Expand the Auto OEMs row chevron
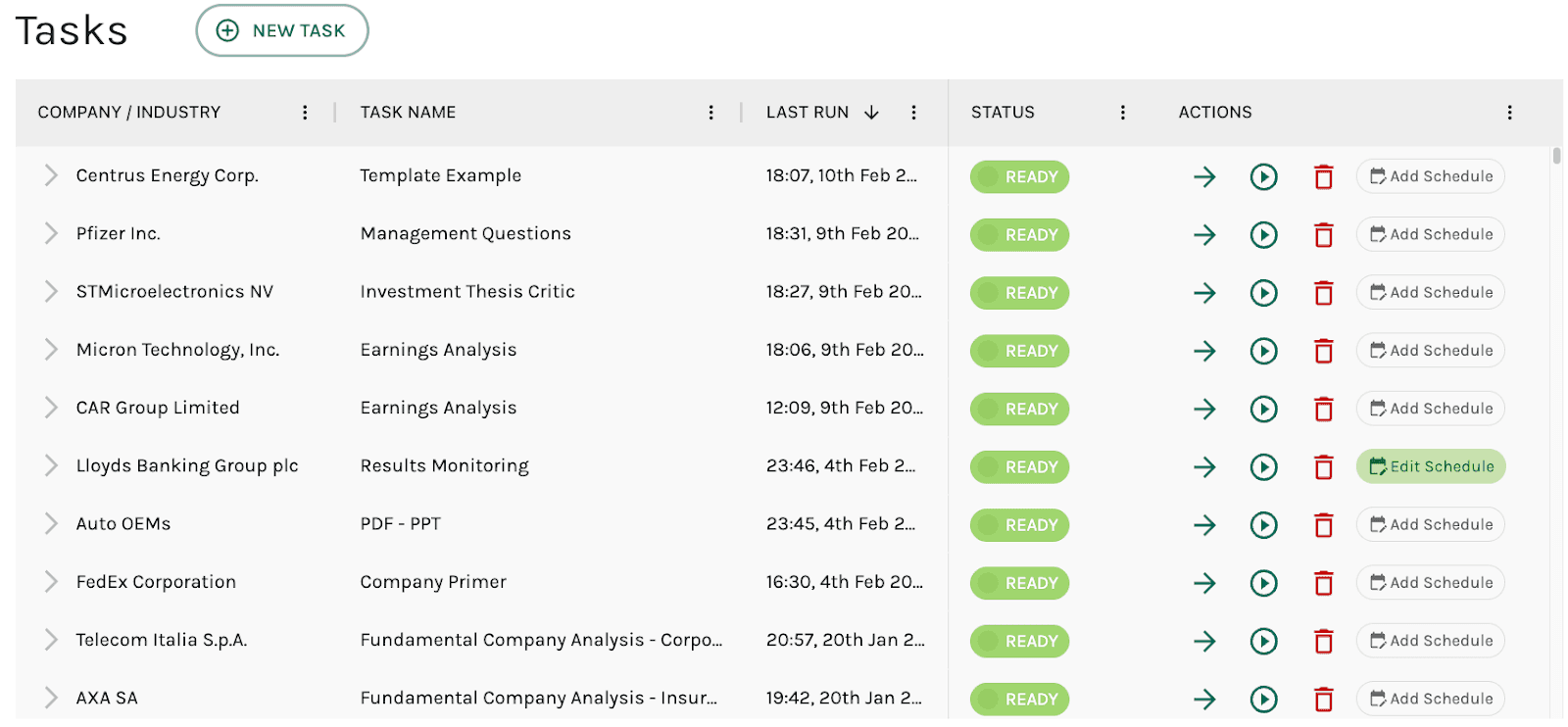This screenshot has width=1568, height=727. [51, 524]
